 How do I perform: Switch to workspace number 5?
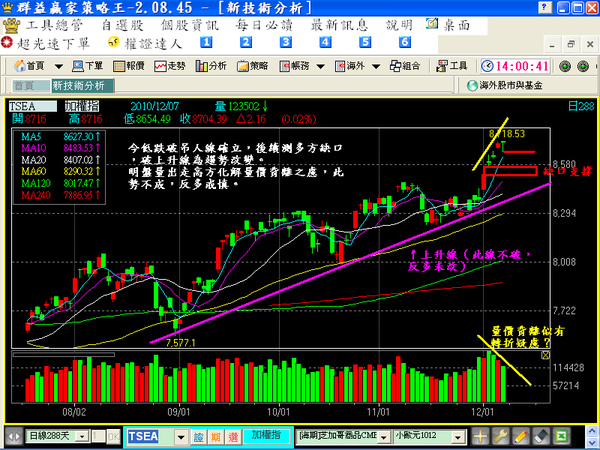click(365, 42)
